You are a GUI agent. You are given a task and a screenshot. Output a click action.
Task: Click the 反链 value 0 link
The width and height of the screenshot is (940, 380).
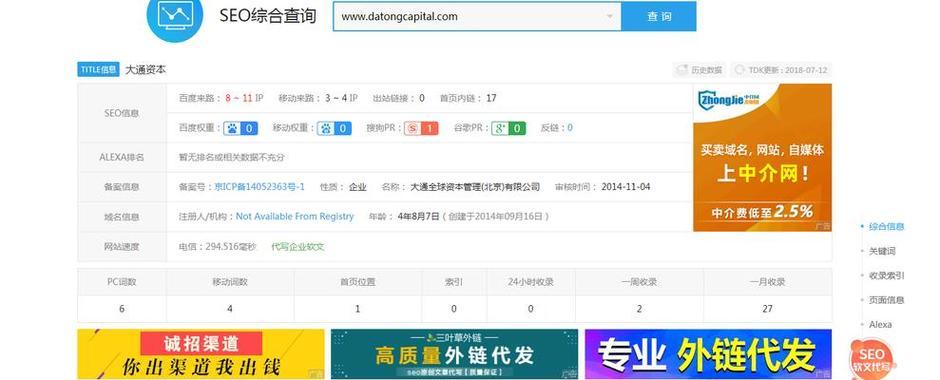[x=570, y=128]
